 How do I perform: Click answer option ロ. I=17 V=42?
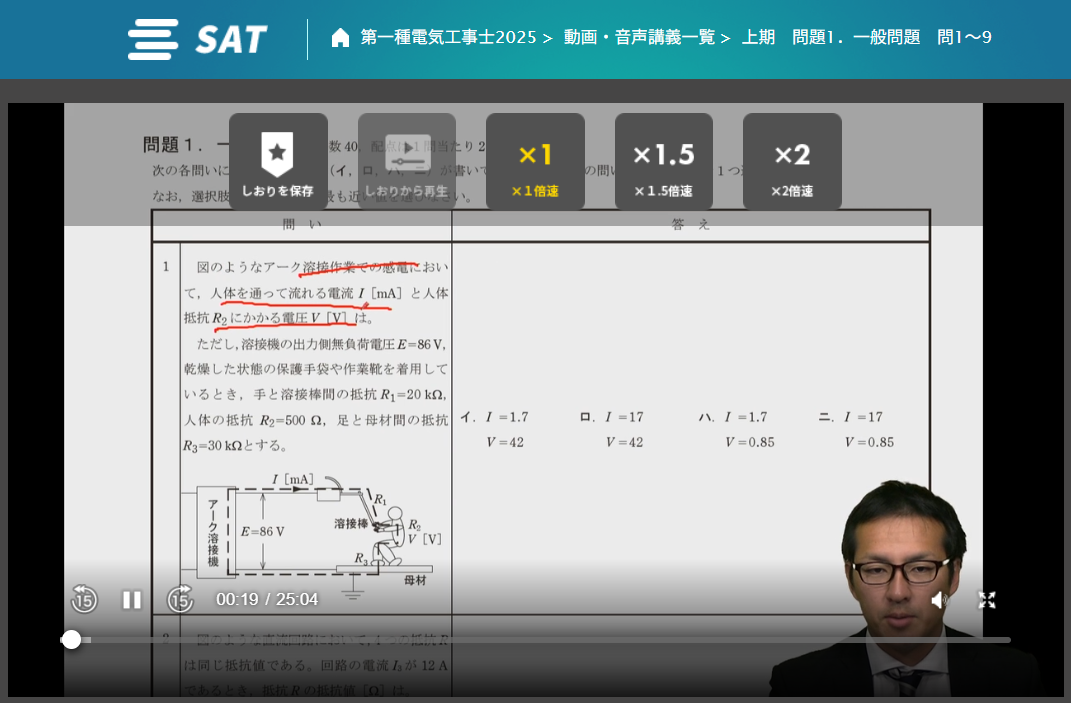click(612, 429)
